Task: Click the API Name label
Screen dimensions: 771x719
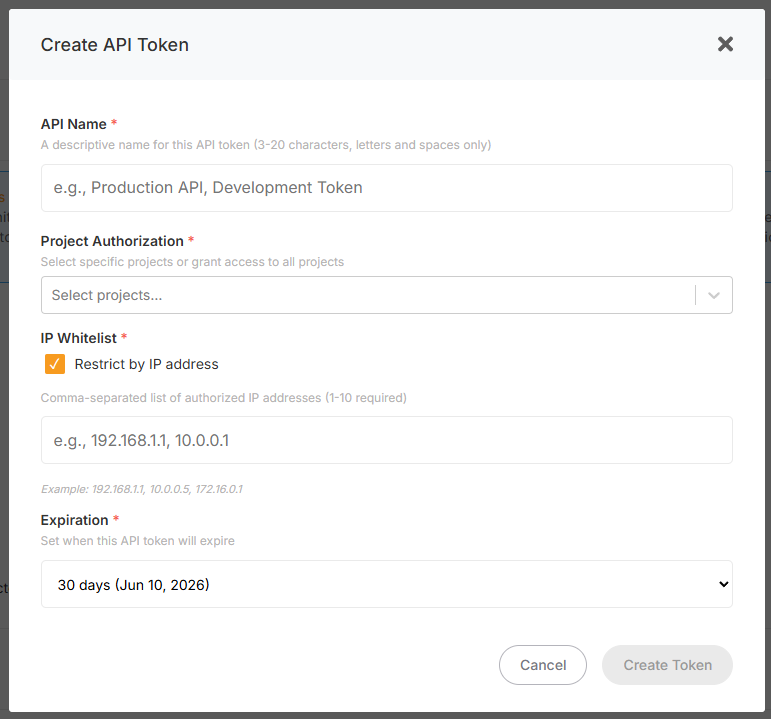Action: [74, 124]
